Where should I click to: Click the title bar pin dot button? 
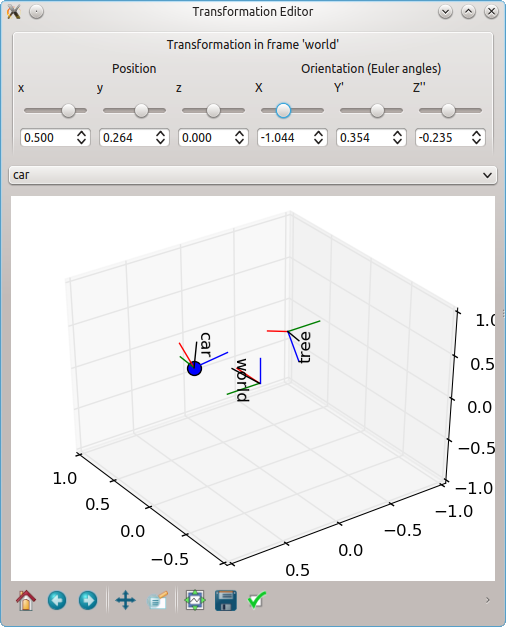click(x=36, y=12)
